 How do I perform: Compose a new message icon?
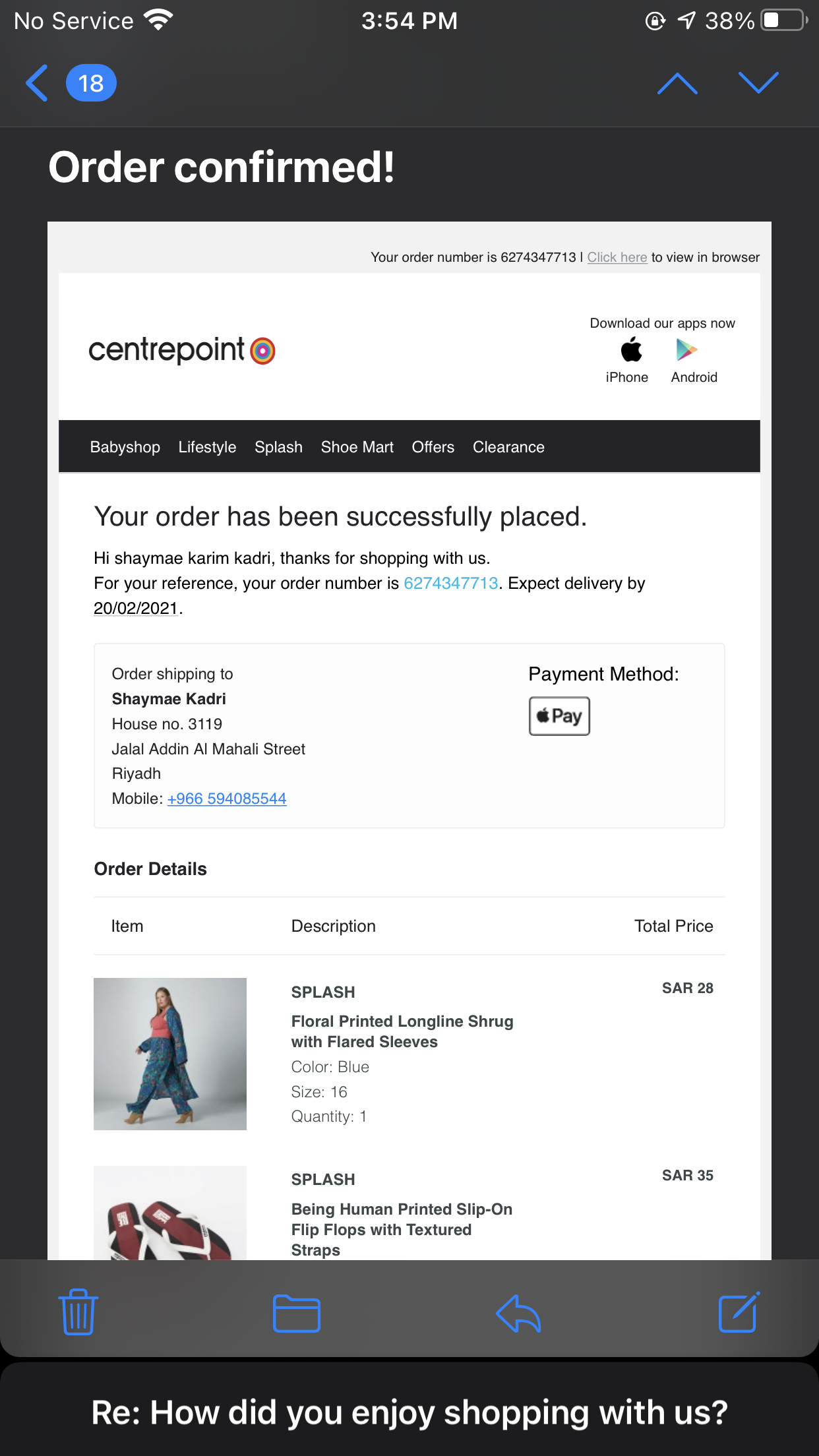(739, 1312)
